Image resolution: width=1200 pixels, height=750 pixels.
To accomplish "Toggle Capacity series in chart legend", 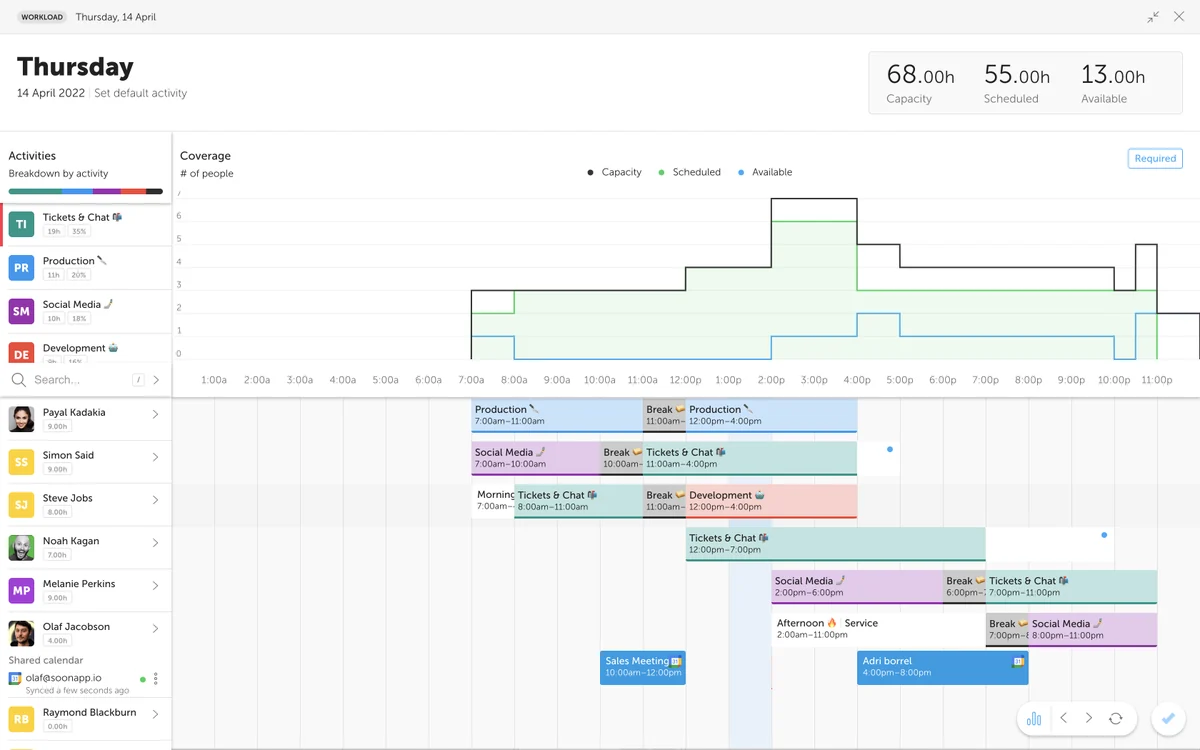I will (x=614, y=172).
